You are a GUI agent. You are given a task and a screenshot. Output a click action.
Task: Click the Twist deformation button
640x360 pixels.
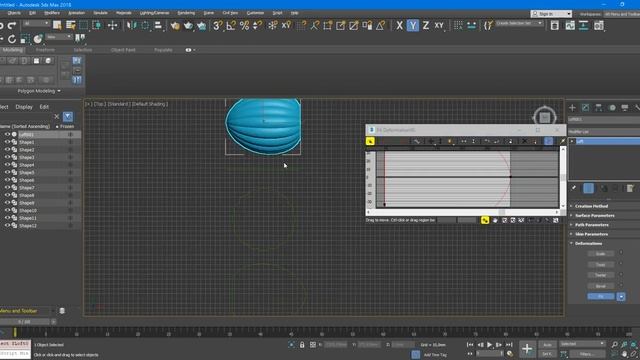click(x=600, y=265)
